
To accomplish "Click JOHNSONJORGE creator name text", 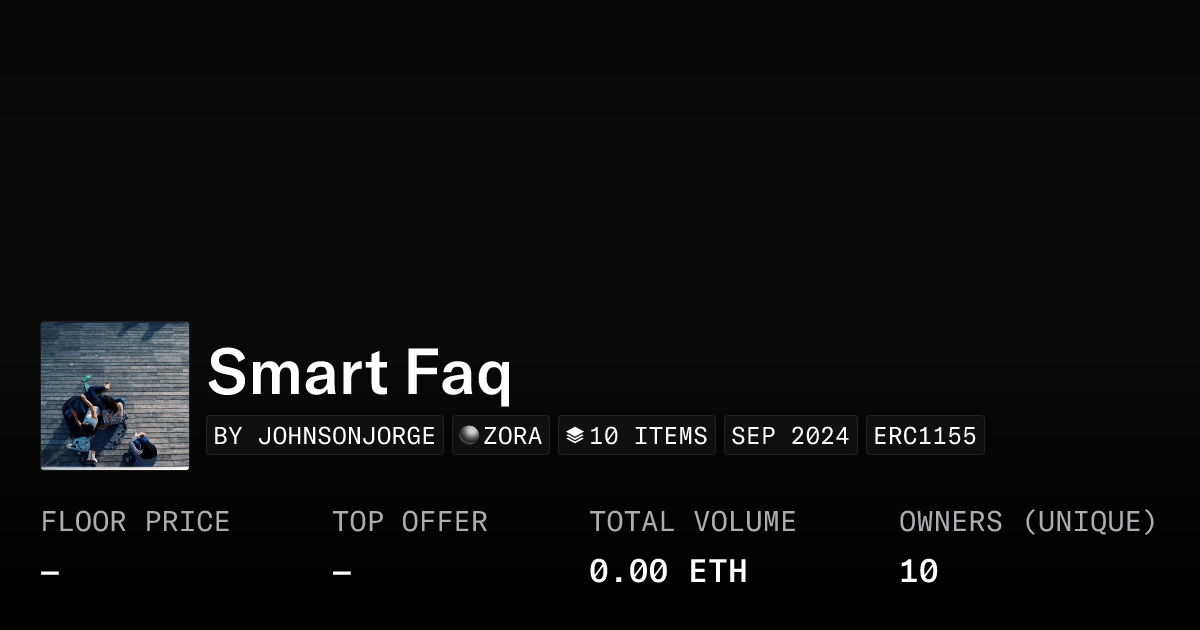I will 346,436.
